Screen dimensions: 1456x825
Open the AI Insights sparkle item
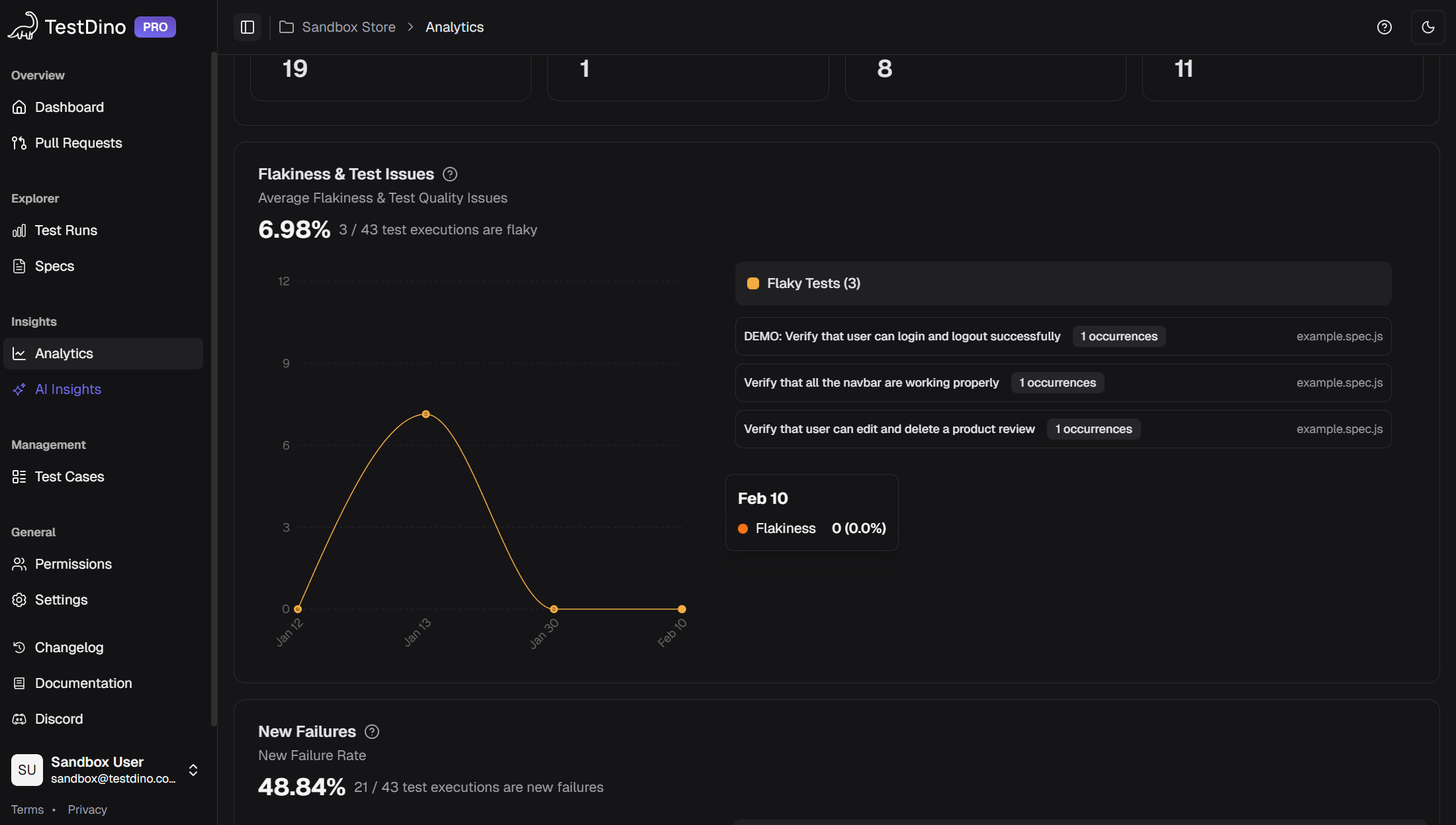pyautogui.click(x=68, y=389)
